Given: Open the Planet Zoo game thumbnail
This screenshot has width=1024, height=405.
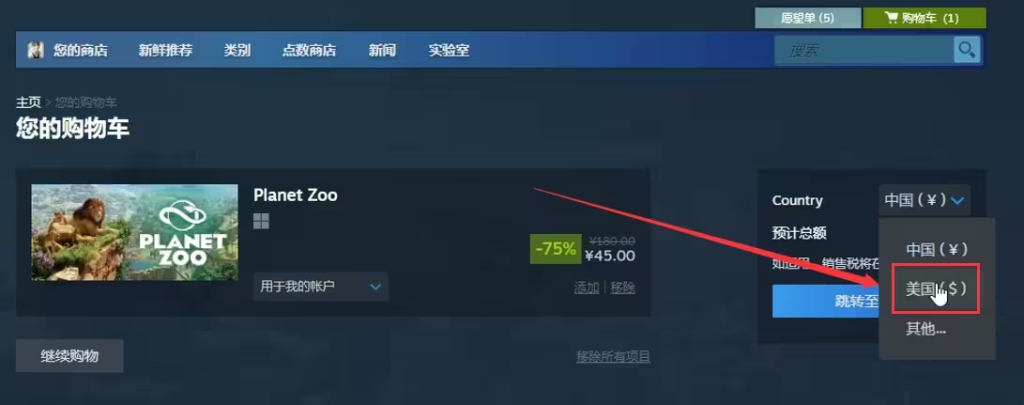Looking at the screenshot, I should [x=135, y=233].
